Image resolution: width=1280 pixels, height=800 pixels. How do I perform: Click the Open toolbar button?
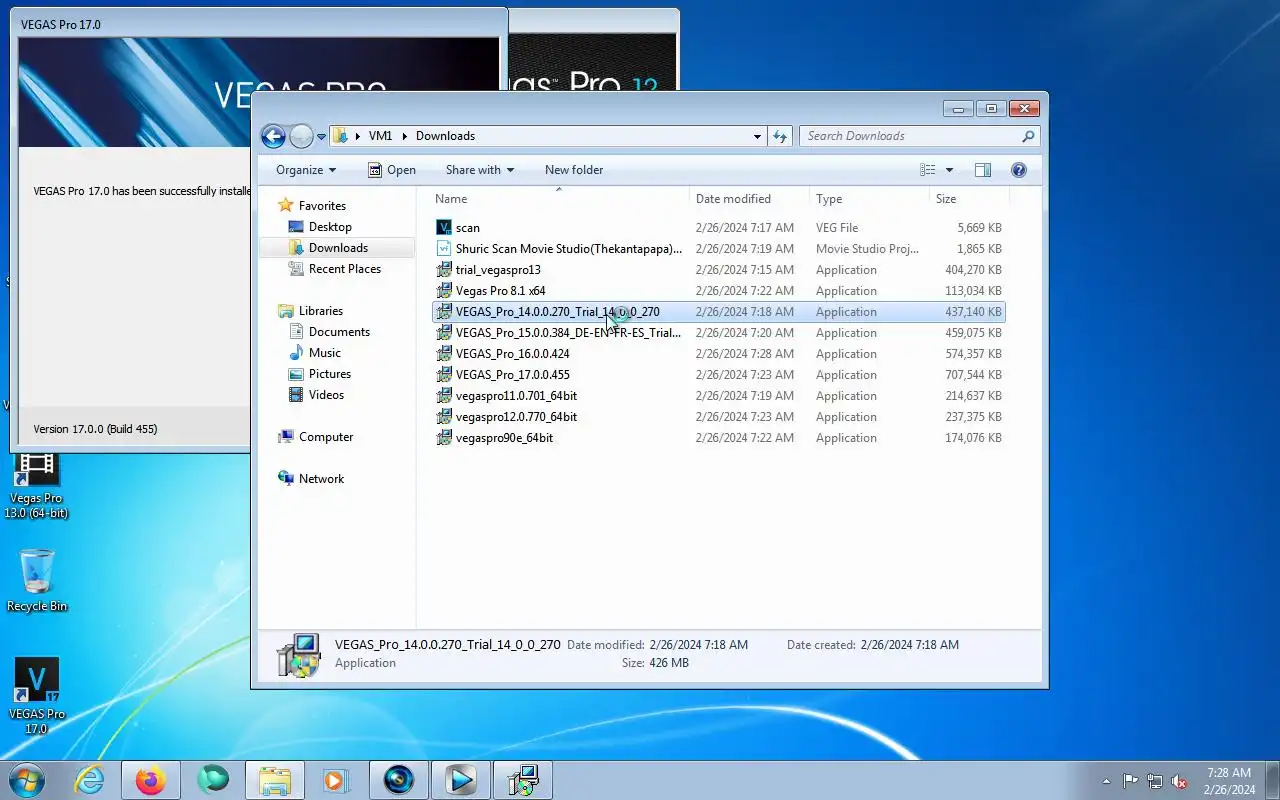pos(391,170)
